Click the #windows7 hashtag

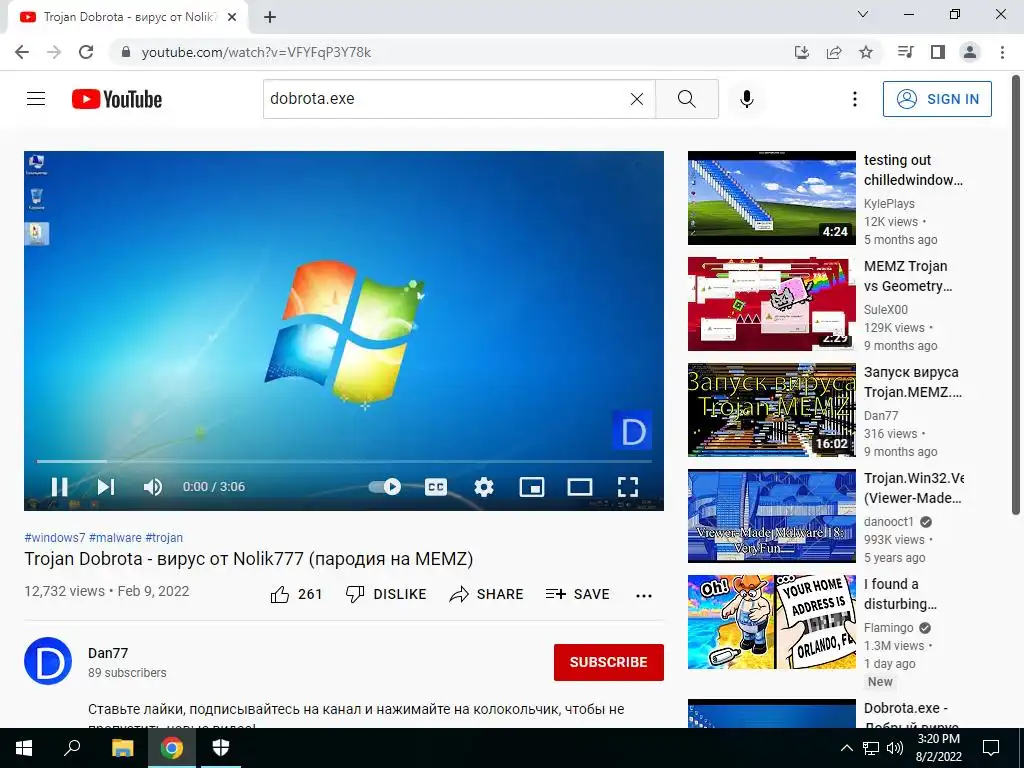[55, 537]
